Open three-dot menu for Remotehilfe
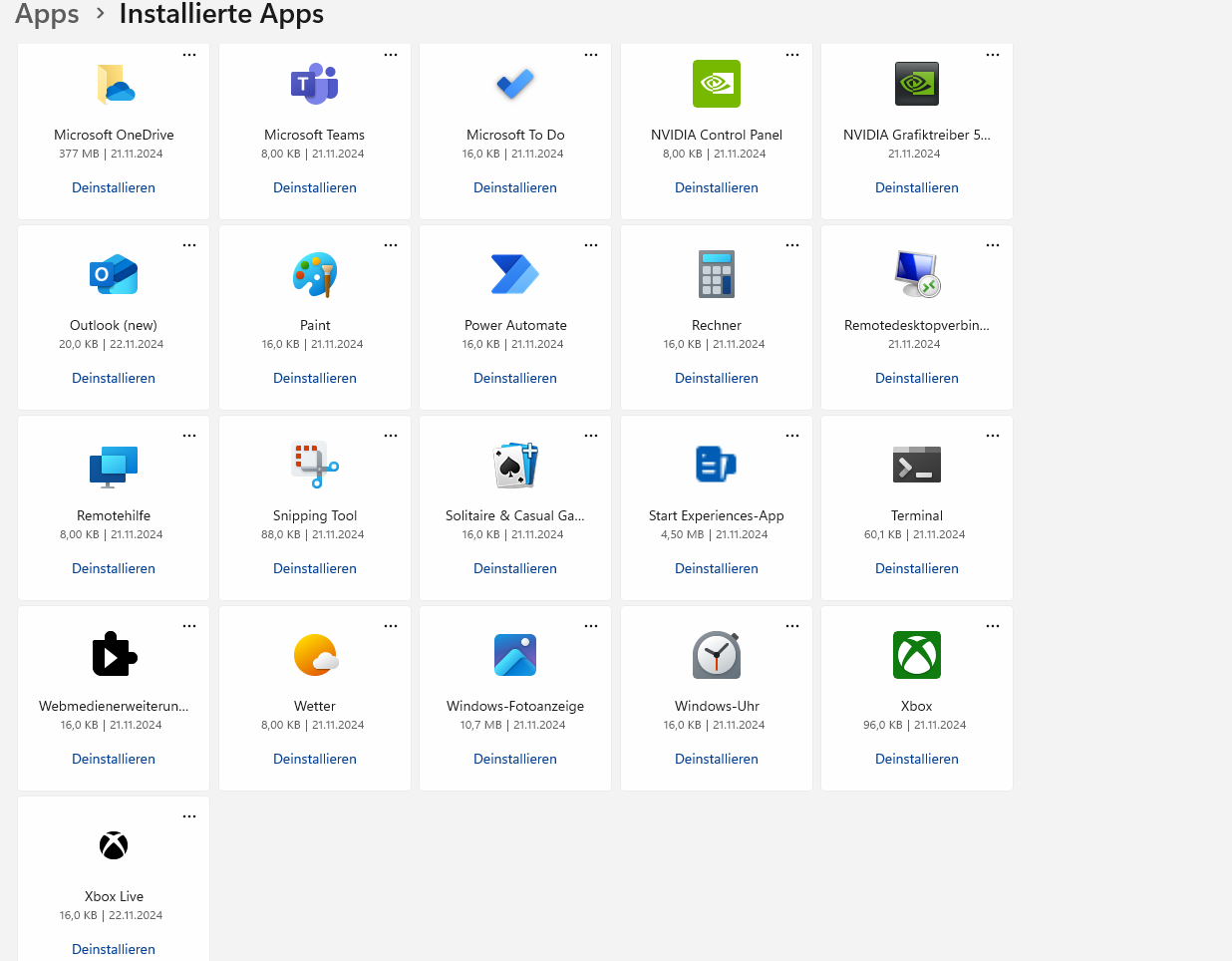This screenshot has height=961, width=1232. (x=189, y=436)
